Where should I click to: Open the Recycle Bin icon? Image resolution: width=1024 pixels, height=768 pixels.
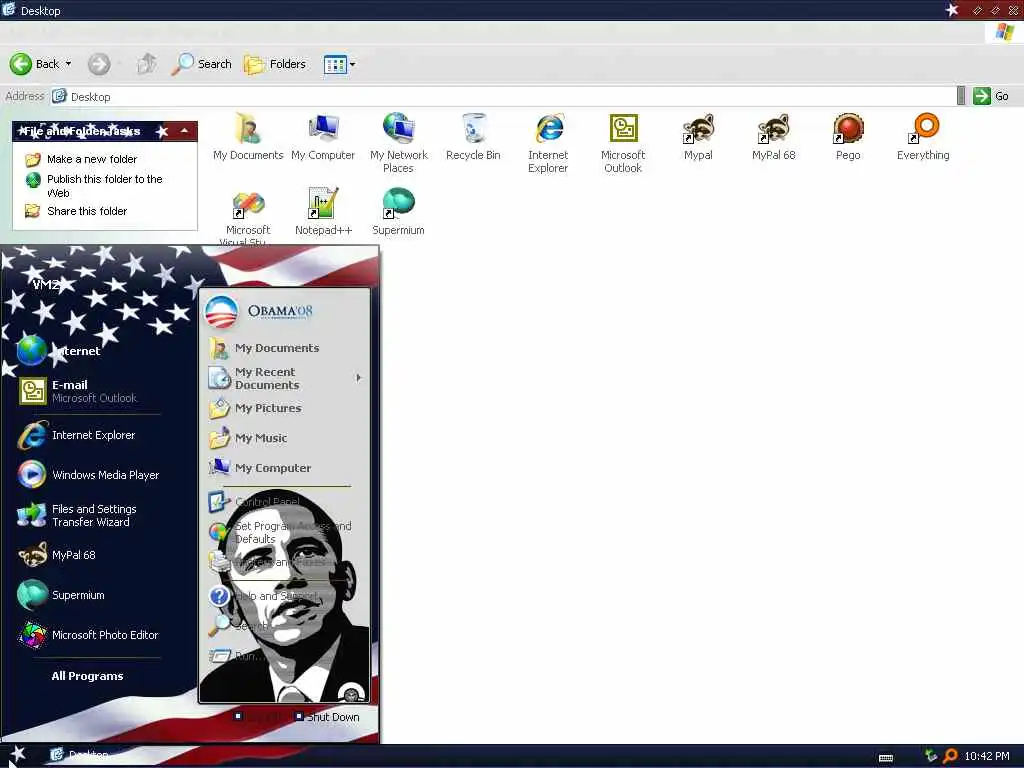pos(473,137)
